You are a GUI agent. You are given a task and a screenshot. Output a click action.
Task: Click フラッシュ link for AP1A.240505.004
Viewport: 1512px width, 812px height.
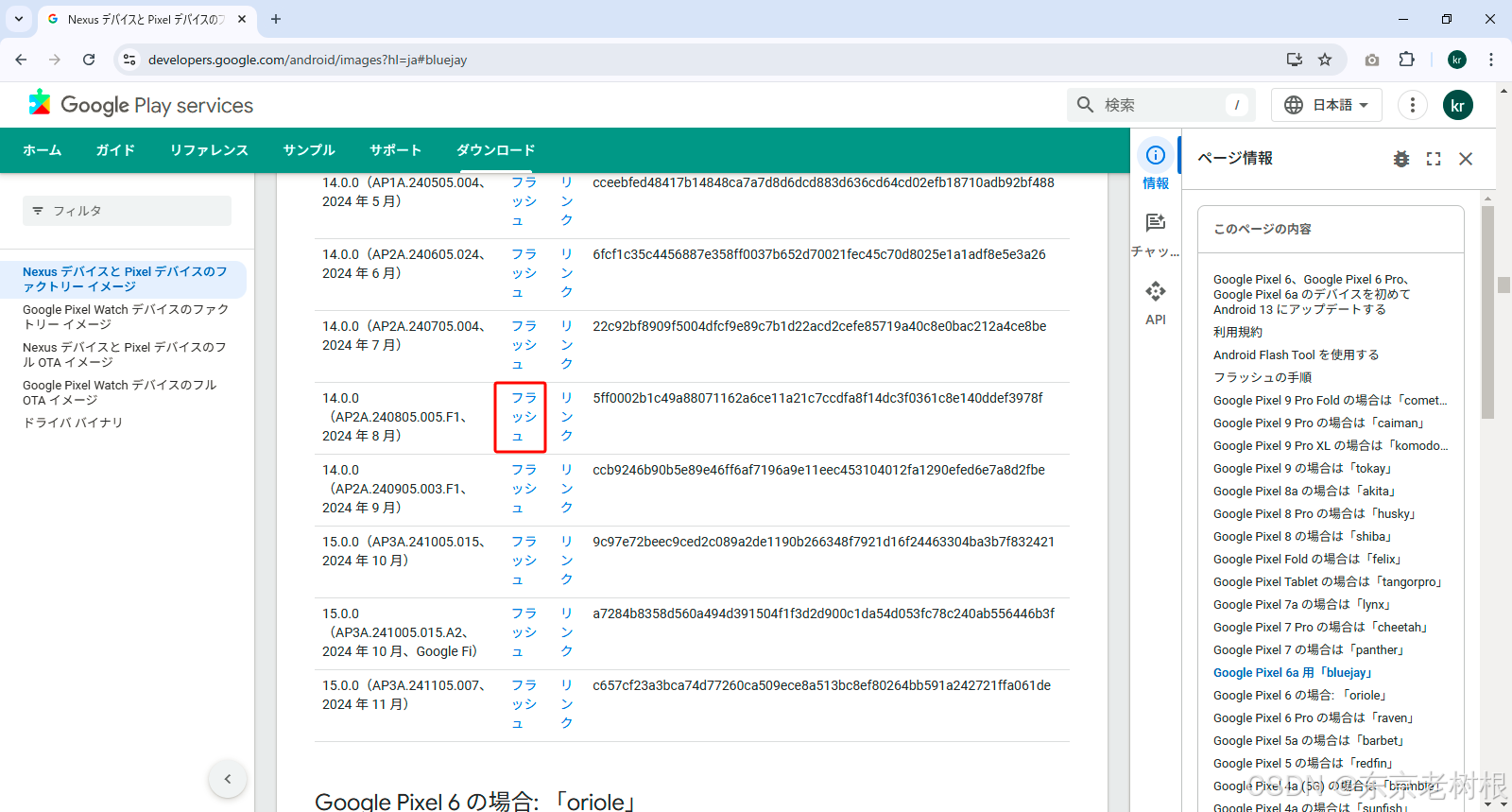pyautogui.click(x=524, y=201)
